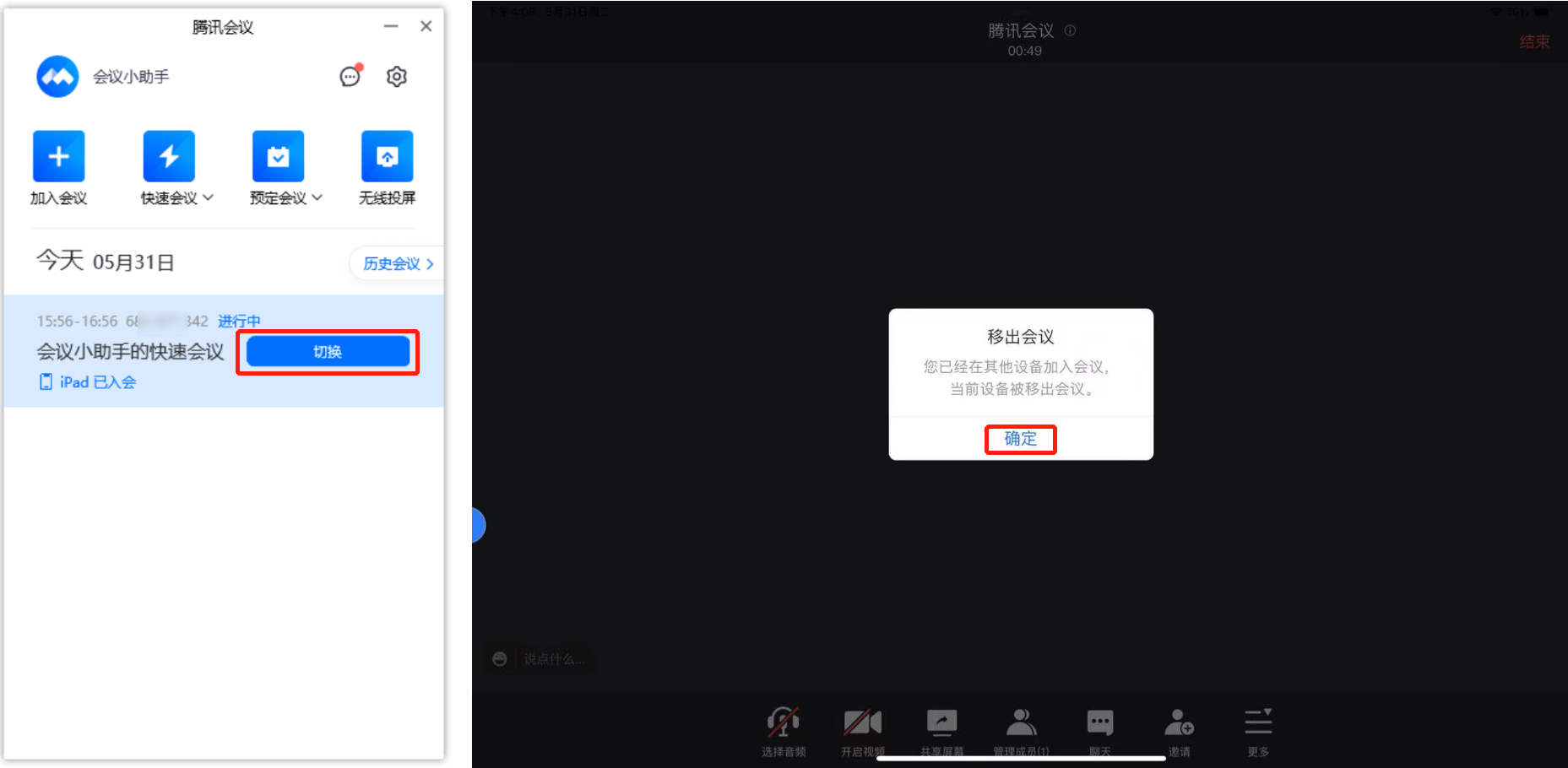Tap 共享屏幕 icon on iPad toolbar
This screenshot has width=1568, height=768.
[941, 723]
